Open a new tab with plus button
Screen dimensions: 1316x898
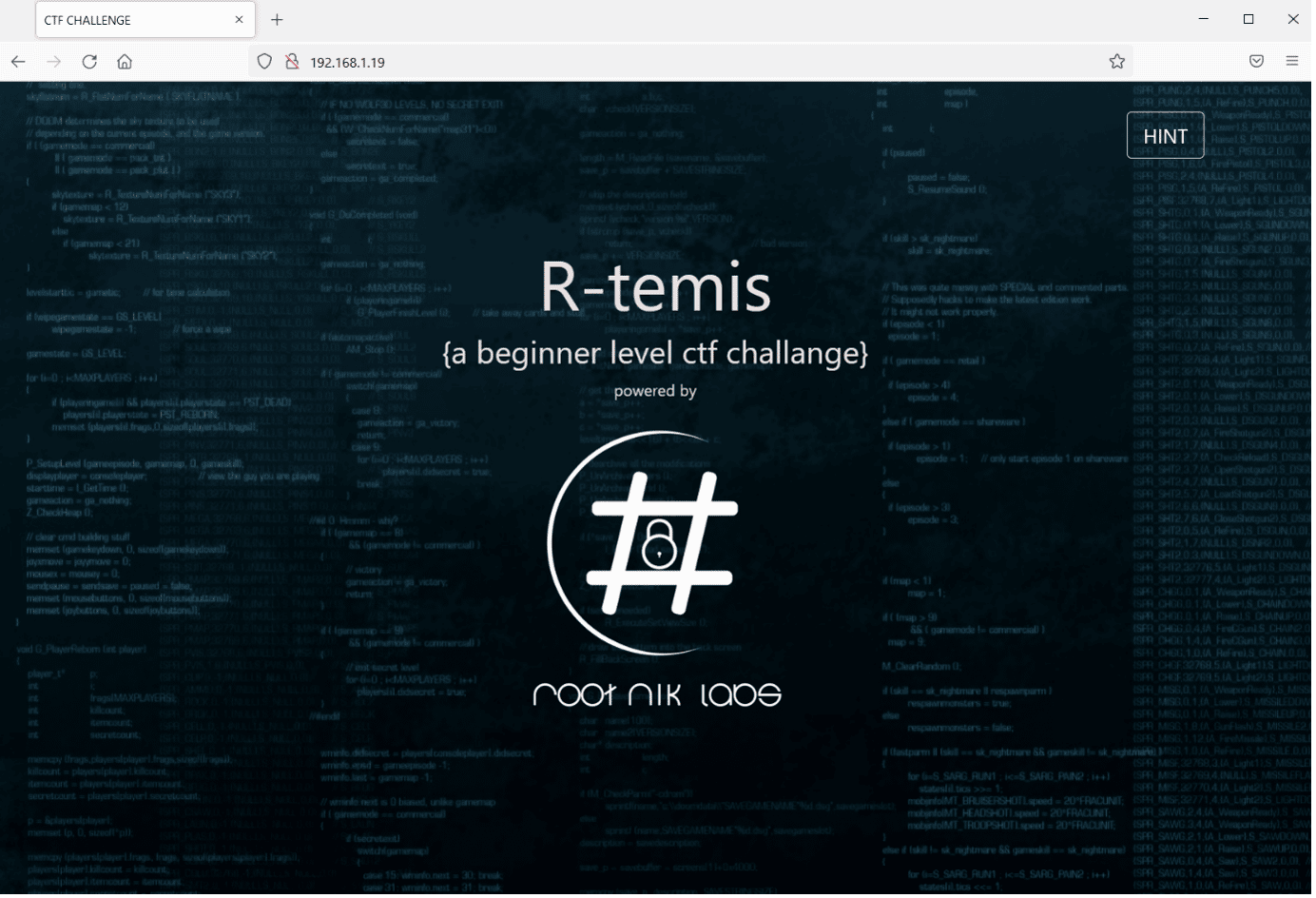coord(277,20)
